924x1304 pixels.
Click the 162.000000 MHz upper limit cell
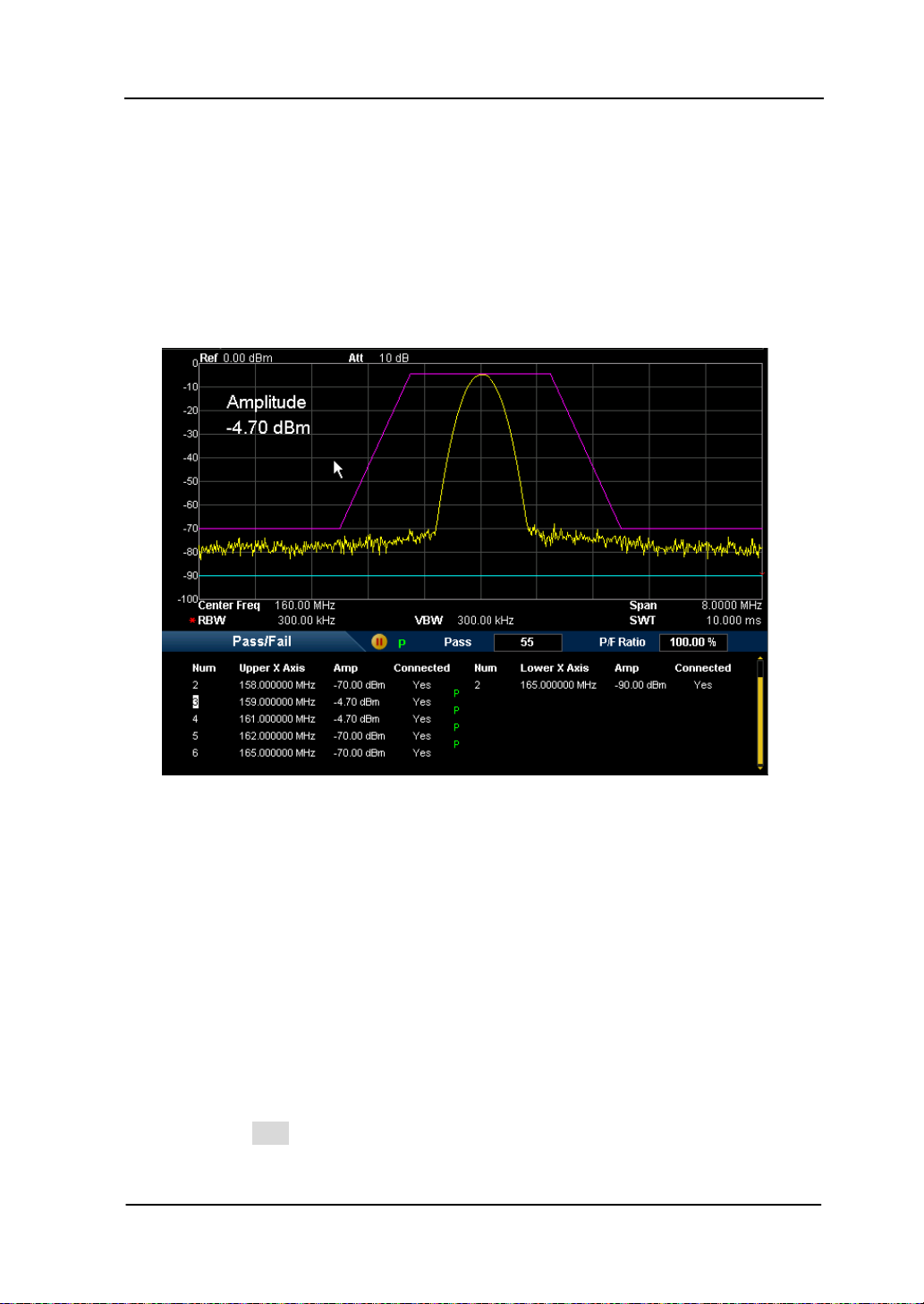(x=277, y=736)
